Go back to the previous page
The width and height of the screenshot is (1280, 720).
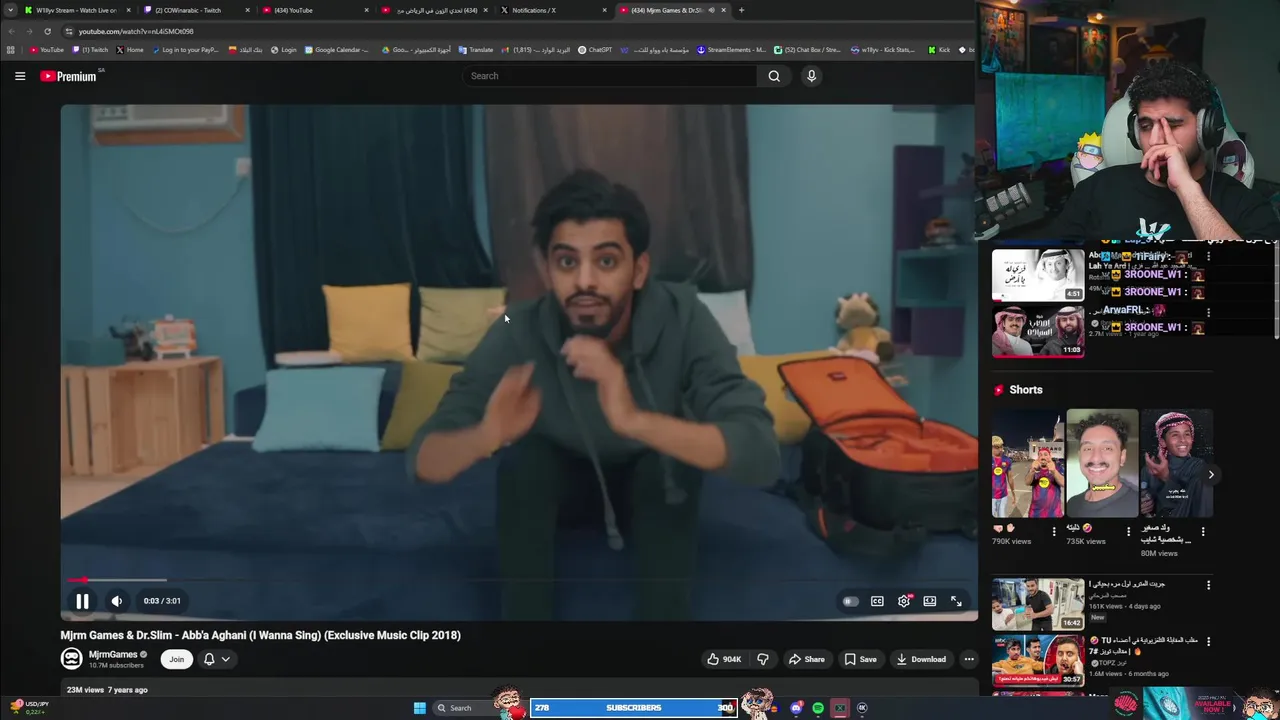(x=11, y=31)
